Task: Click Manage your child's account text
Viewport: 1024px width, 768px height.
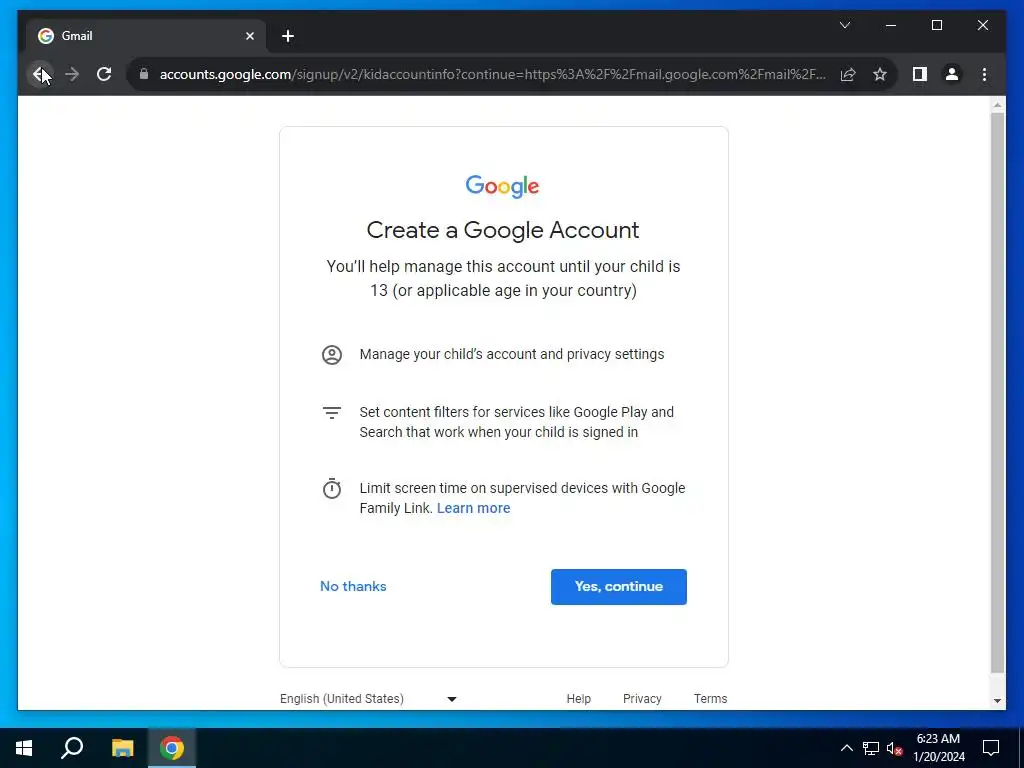Action: (x=511, y=355)
